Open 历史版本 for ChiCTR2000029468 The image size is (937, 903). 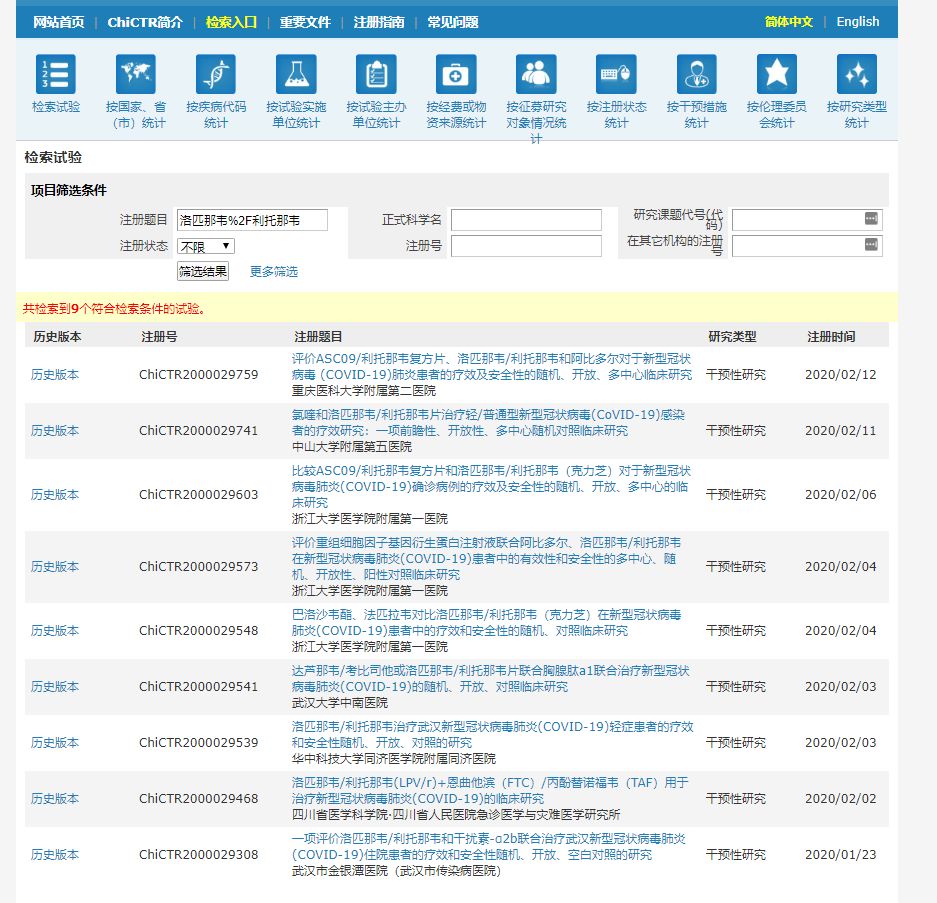54,798
